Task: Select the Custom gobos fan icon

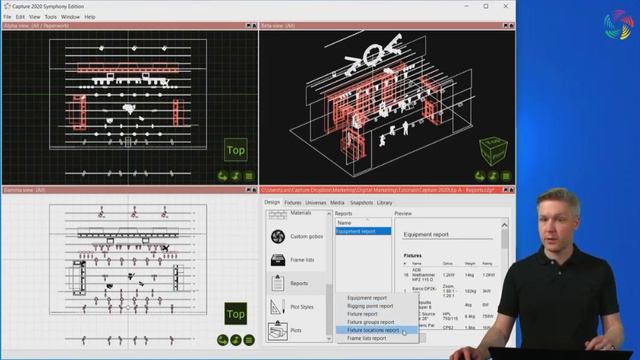Action: coord(278,236)
